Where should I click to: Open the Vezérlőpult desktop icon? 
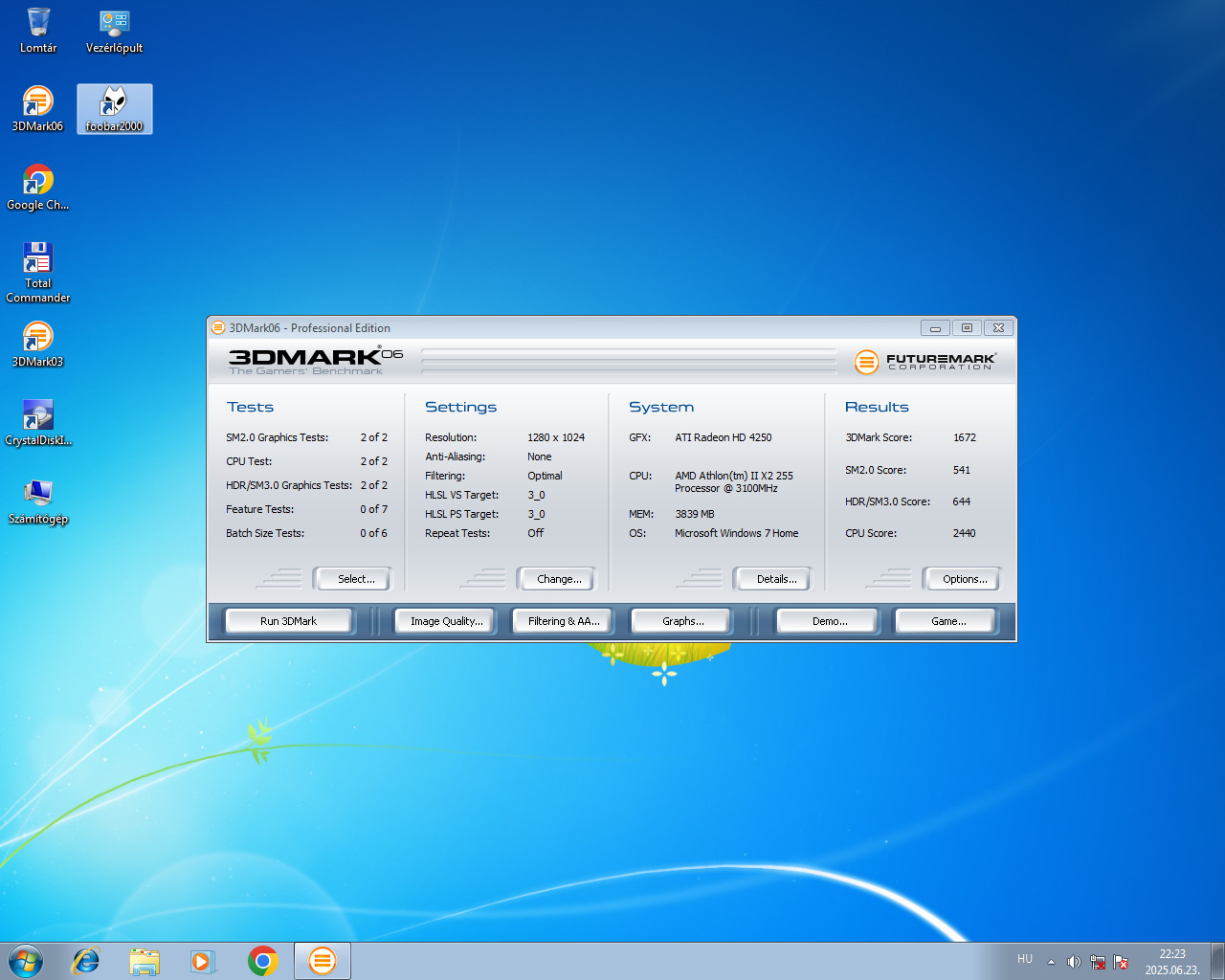(x=115, y=31)
